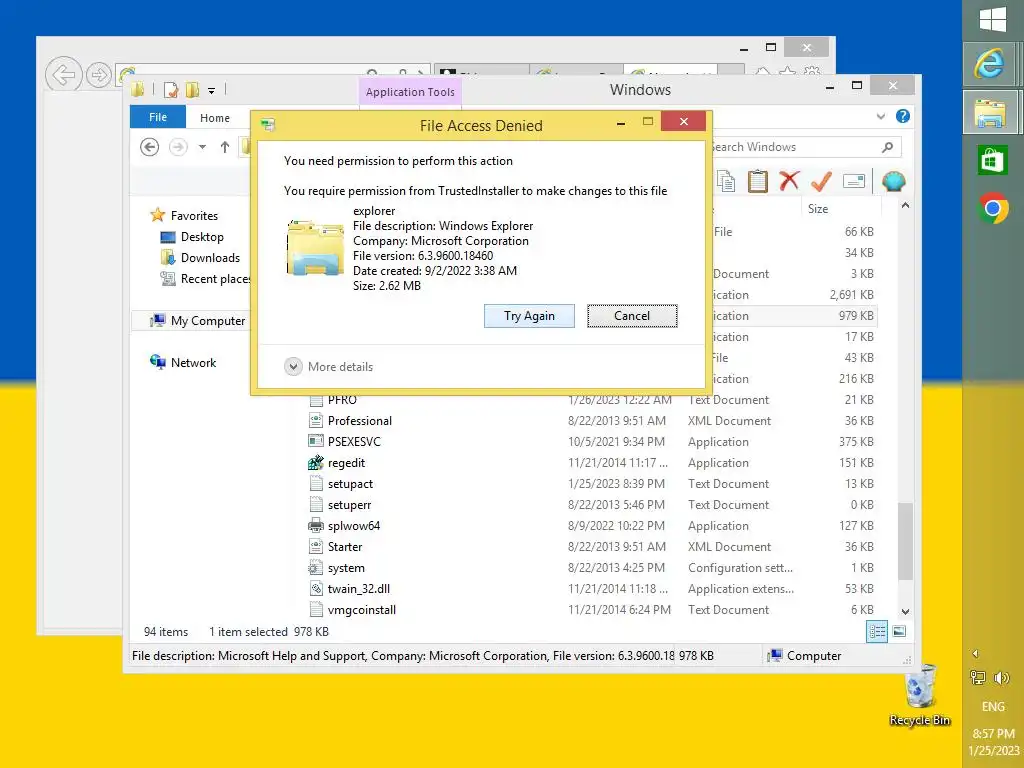Click the search magnifier in Search Windows box
1024x768 pixels.
[887, 147]
